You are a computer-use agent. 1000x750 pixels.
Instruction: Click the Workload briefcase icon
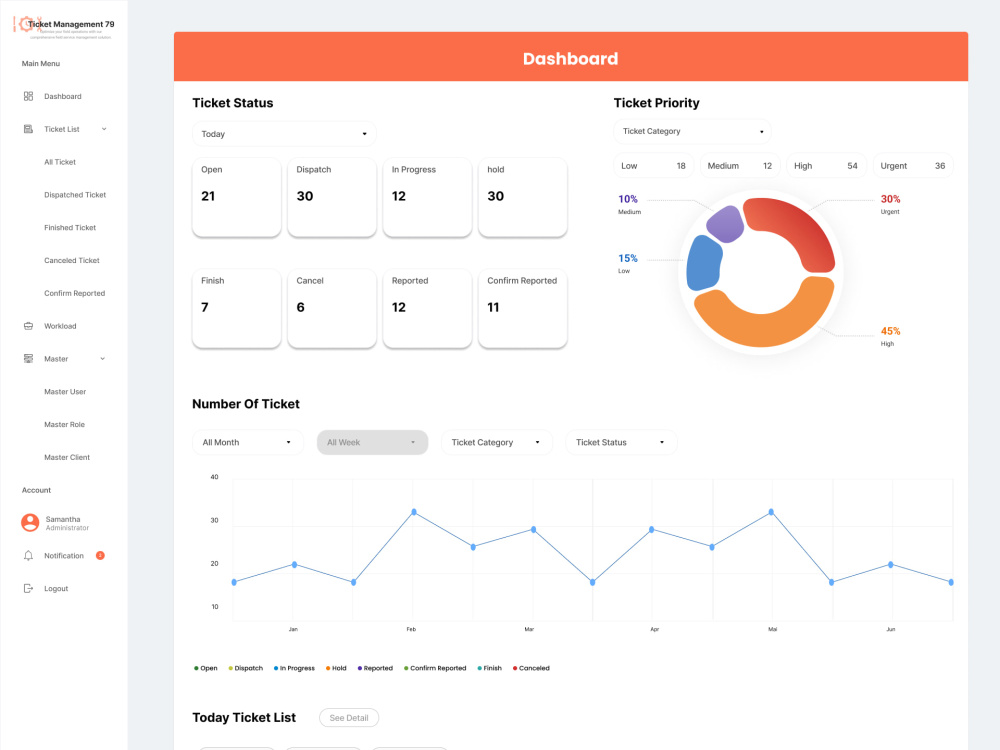pos(28,326)
